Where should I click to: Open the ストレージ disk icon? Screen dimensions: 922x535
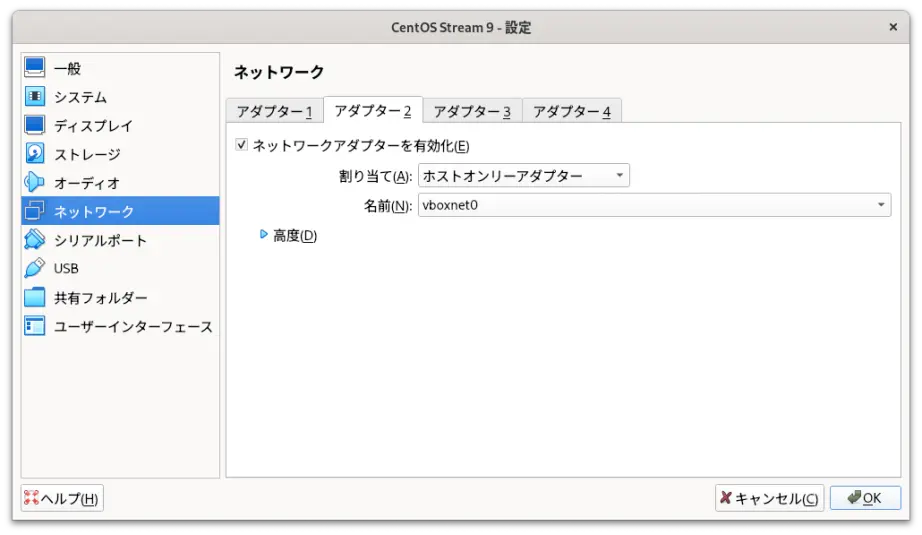click(35, 153)
